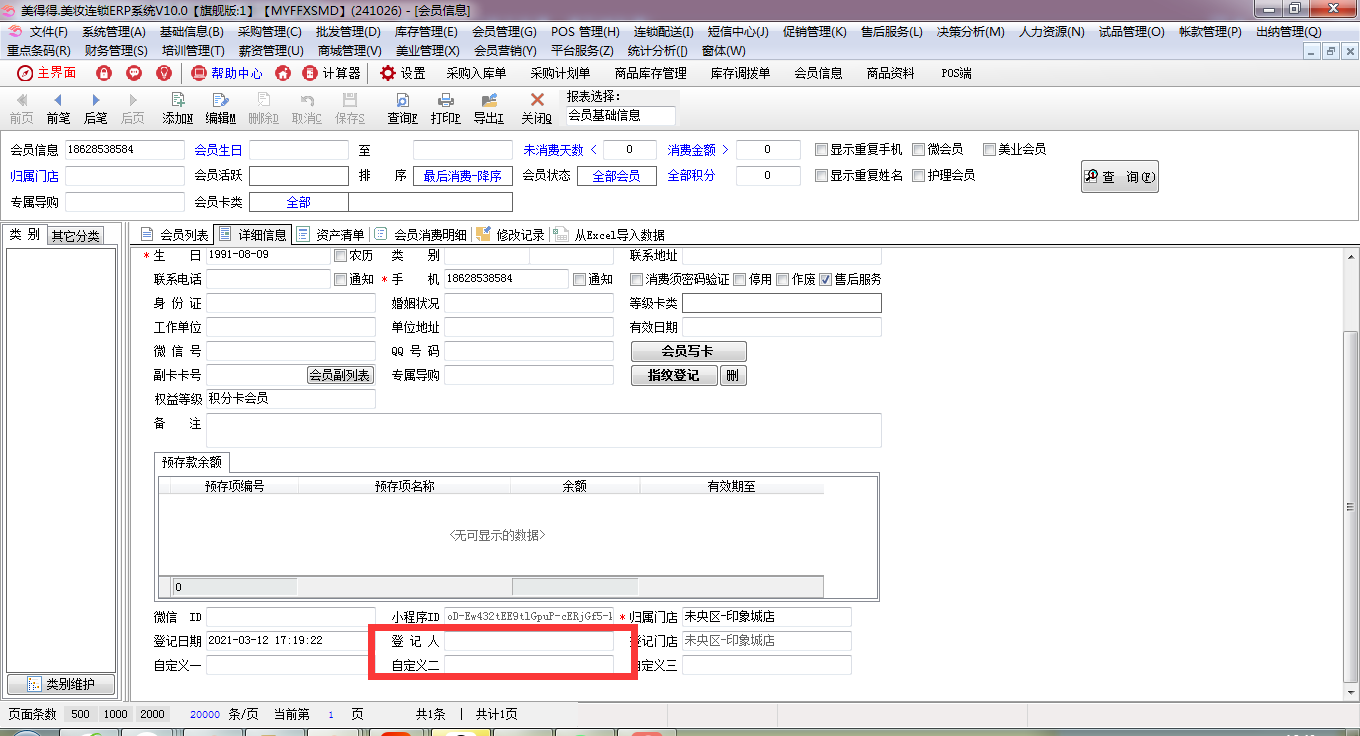
Task: Open 报表选择 combo 会员基础信息
Action: tap(621, 116)
